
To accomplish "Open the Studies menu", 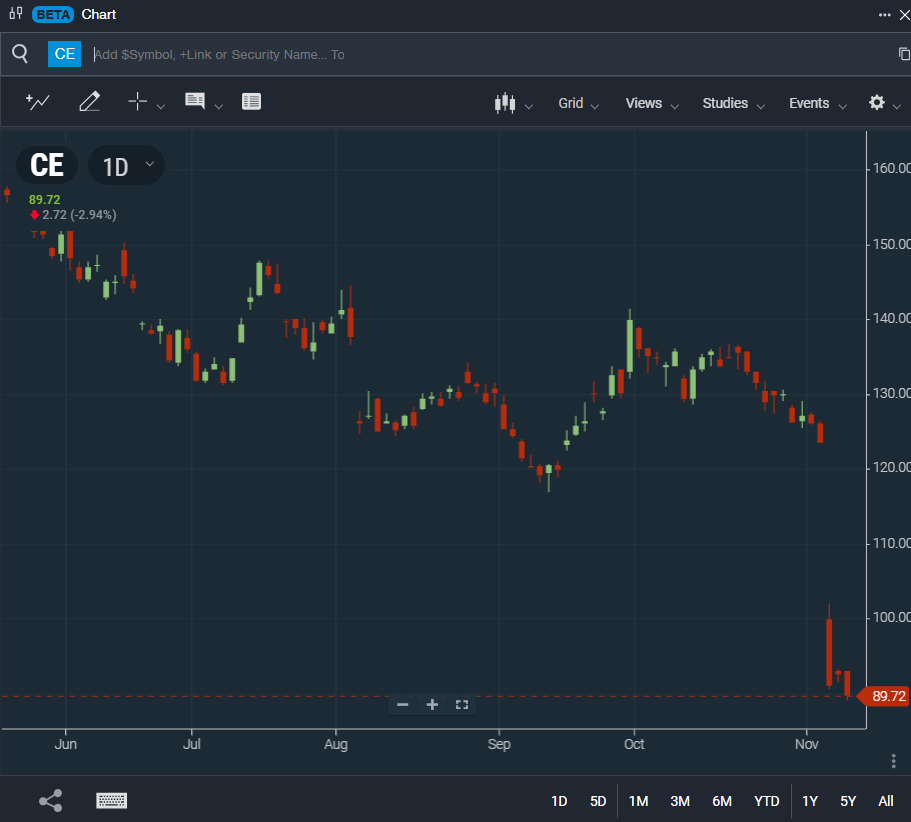I will (x=733, y=103).
